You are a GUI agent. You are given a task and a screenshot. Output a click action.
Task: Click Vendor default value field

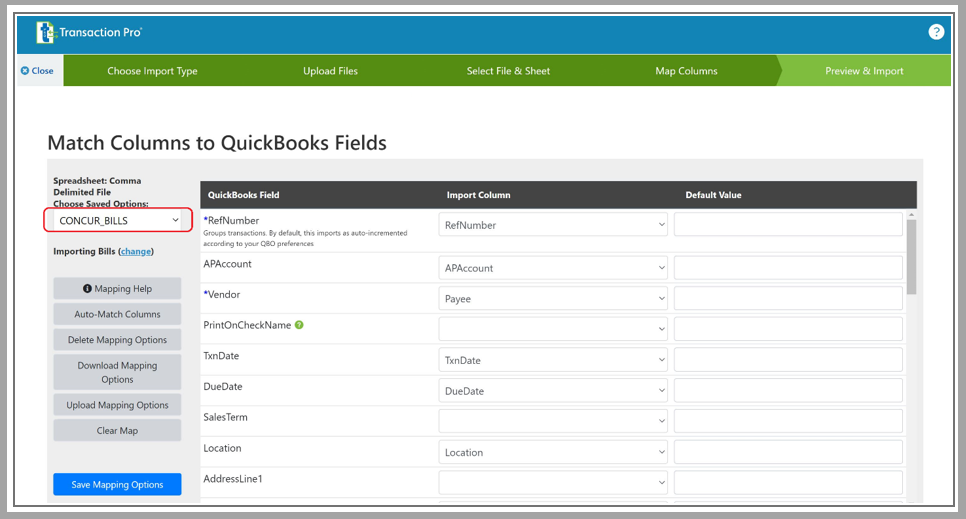click(x=788, y=298)
